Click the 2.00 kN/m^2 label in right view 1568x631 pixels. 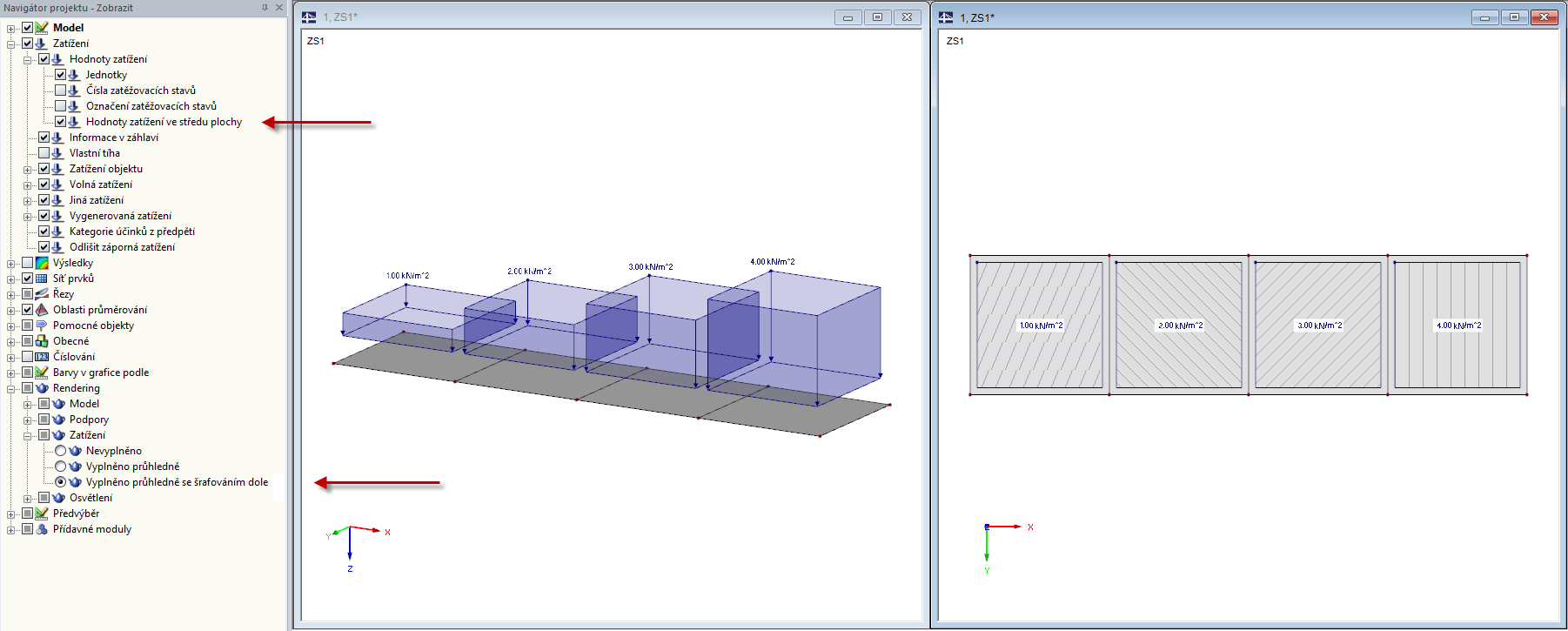(x=1180, y=326)
